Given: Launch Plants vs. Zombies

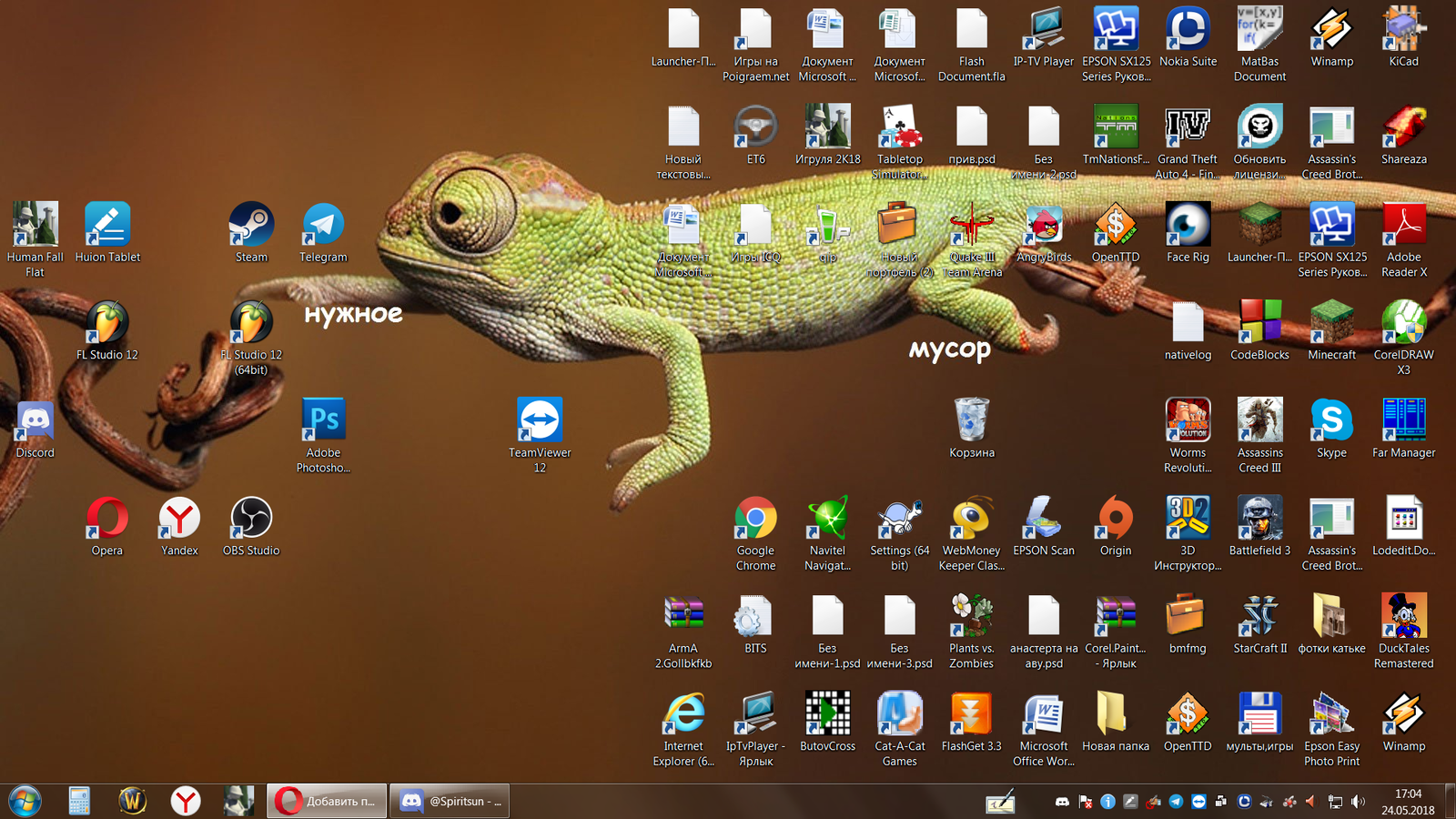Looking at the screenshot, I should point(972,632).
